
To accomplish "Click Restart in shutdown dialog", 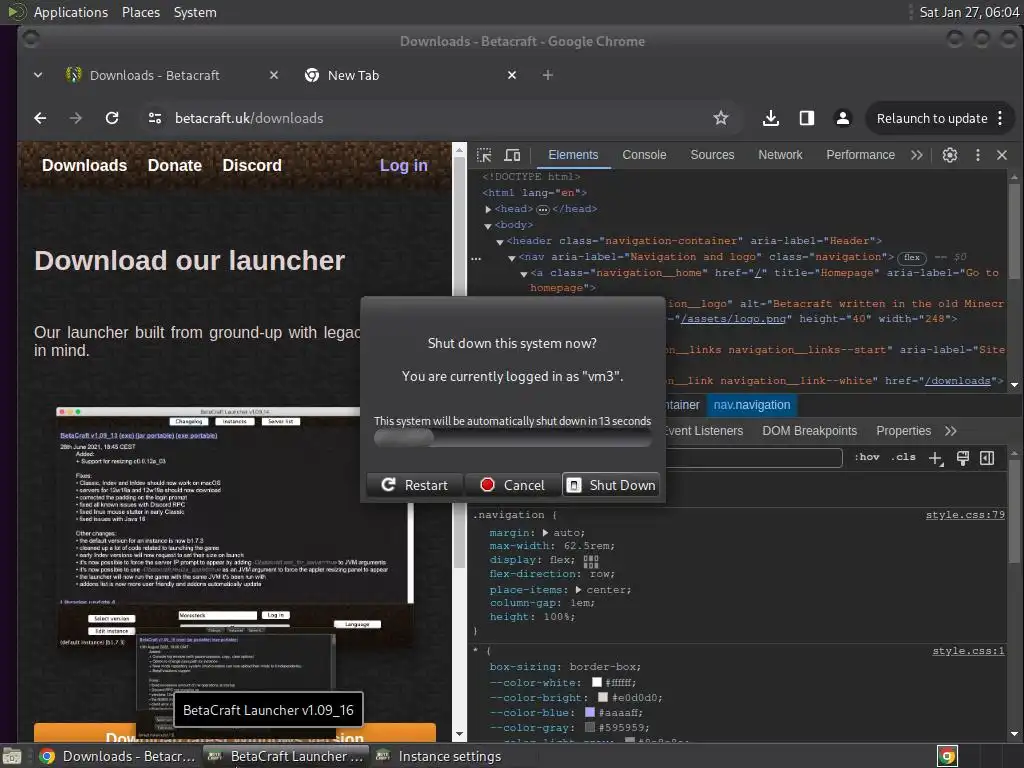I will [415, 485].
